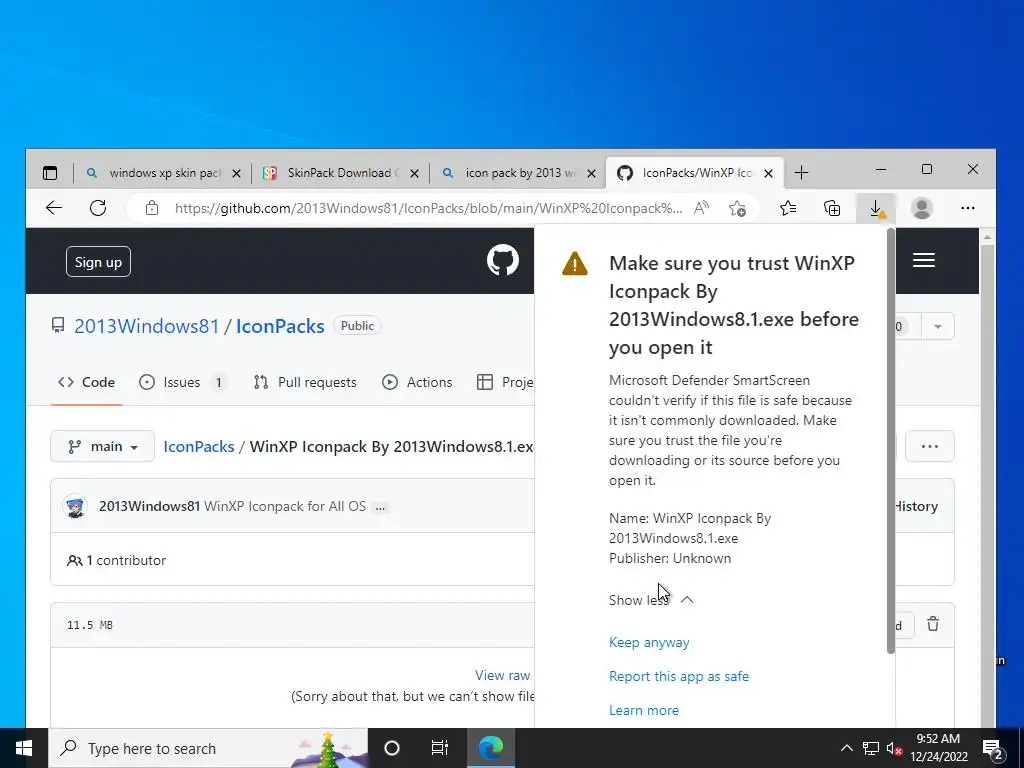Open the Issues repository tab
This screenshot has width=1024, height=768.
(183, 383)
